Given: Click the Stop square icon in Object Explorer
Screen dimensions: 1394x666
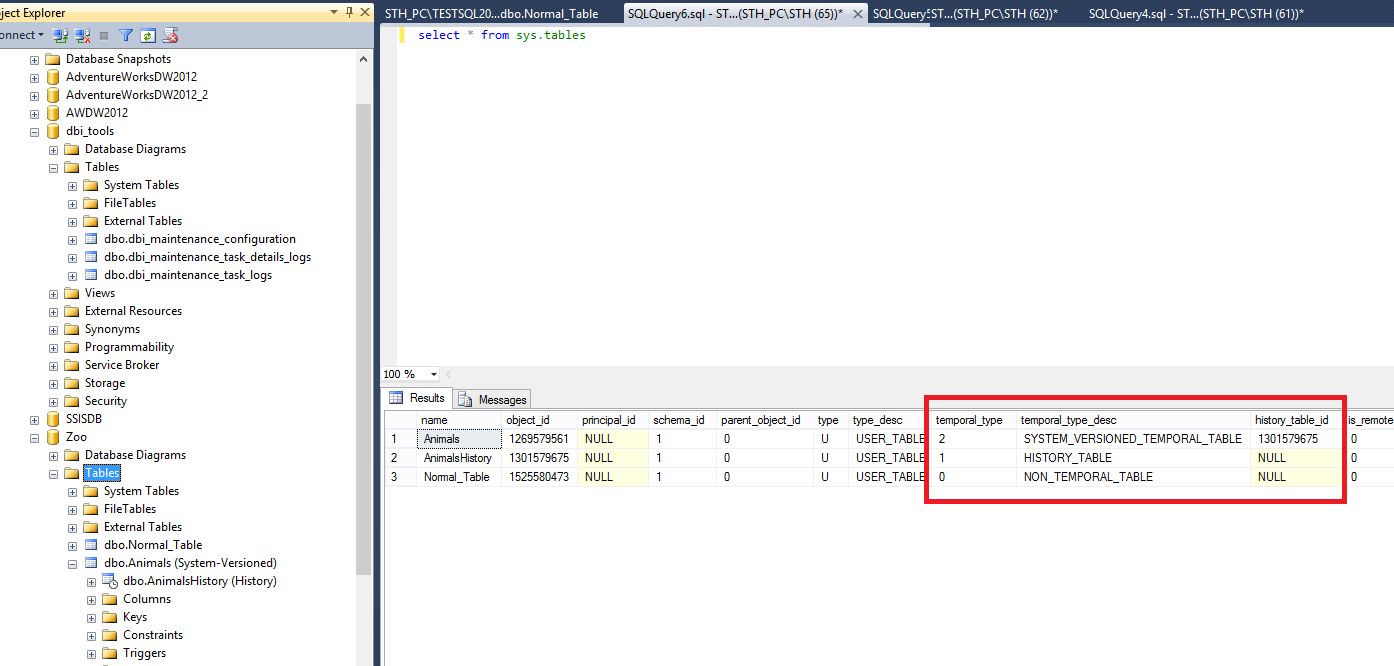Looking at the screenshot, I should point(103,35).
